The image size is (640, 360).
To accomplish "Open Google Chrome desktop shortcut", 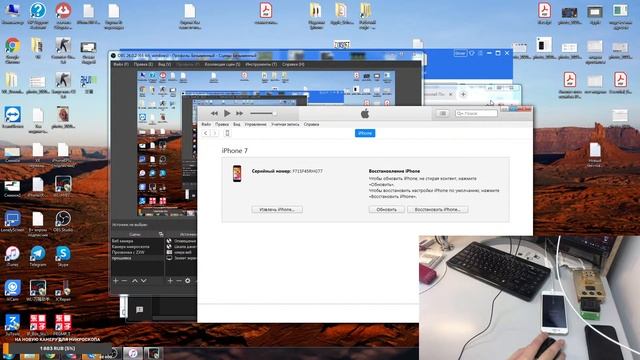I will [13, 50].
